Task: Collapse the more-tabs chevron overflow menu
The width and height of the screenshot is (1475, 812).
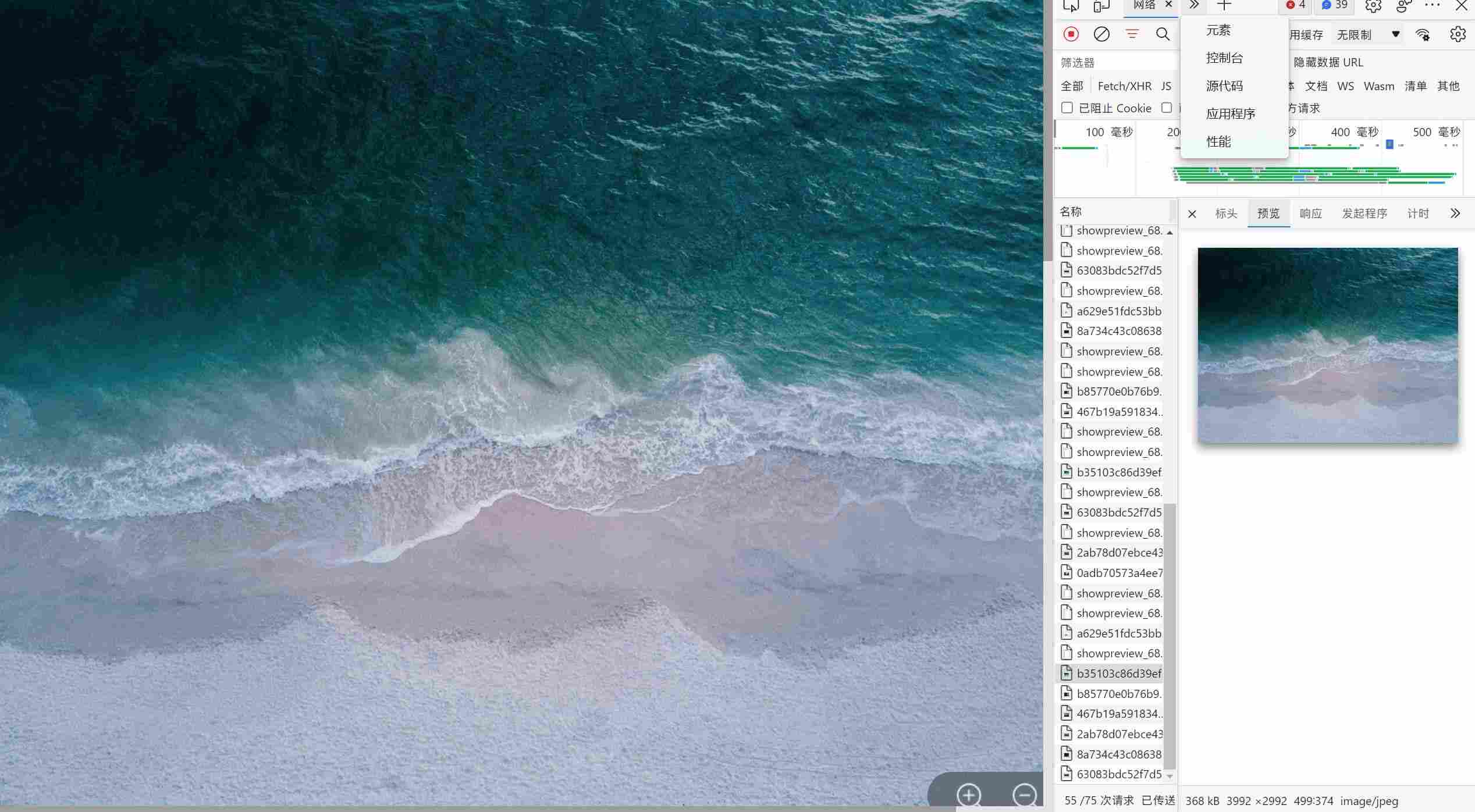Action: pyautogui.click(x=1193, y=5)
